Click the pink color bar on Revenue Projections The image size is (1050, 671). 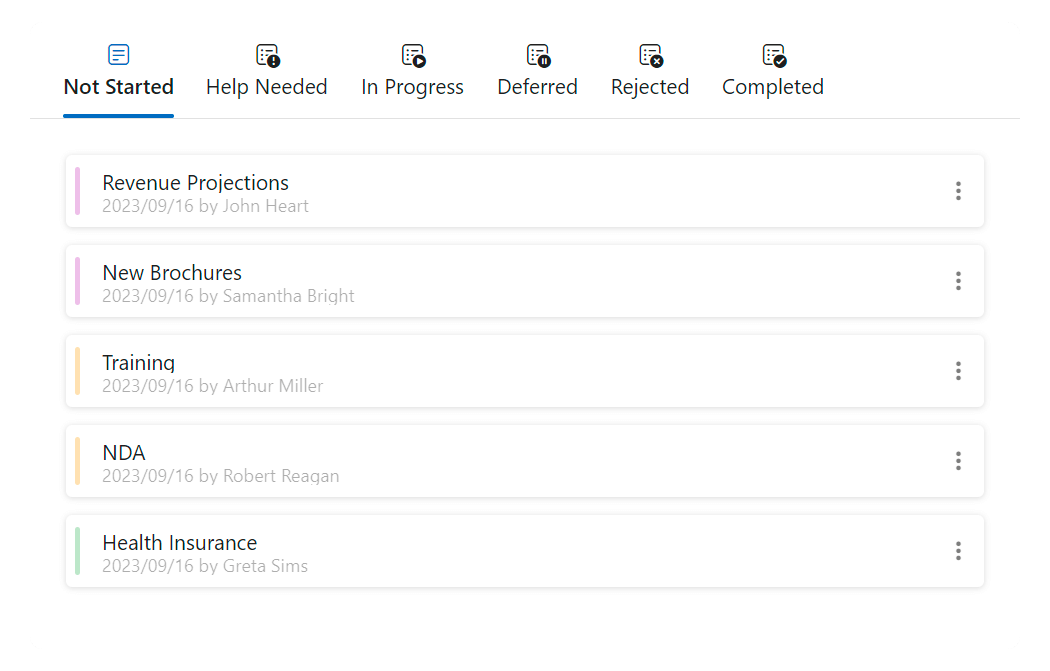pos(77,191)
